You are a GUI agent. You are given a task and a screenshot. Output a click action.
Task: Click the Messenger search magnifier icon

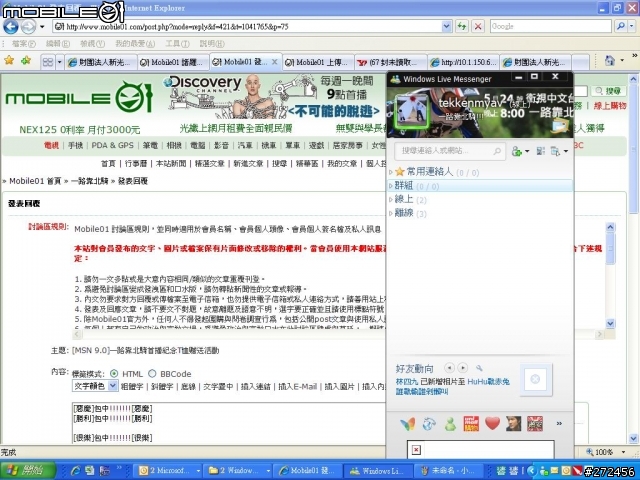[497, 151]
